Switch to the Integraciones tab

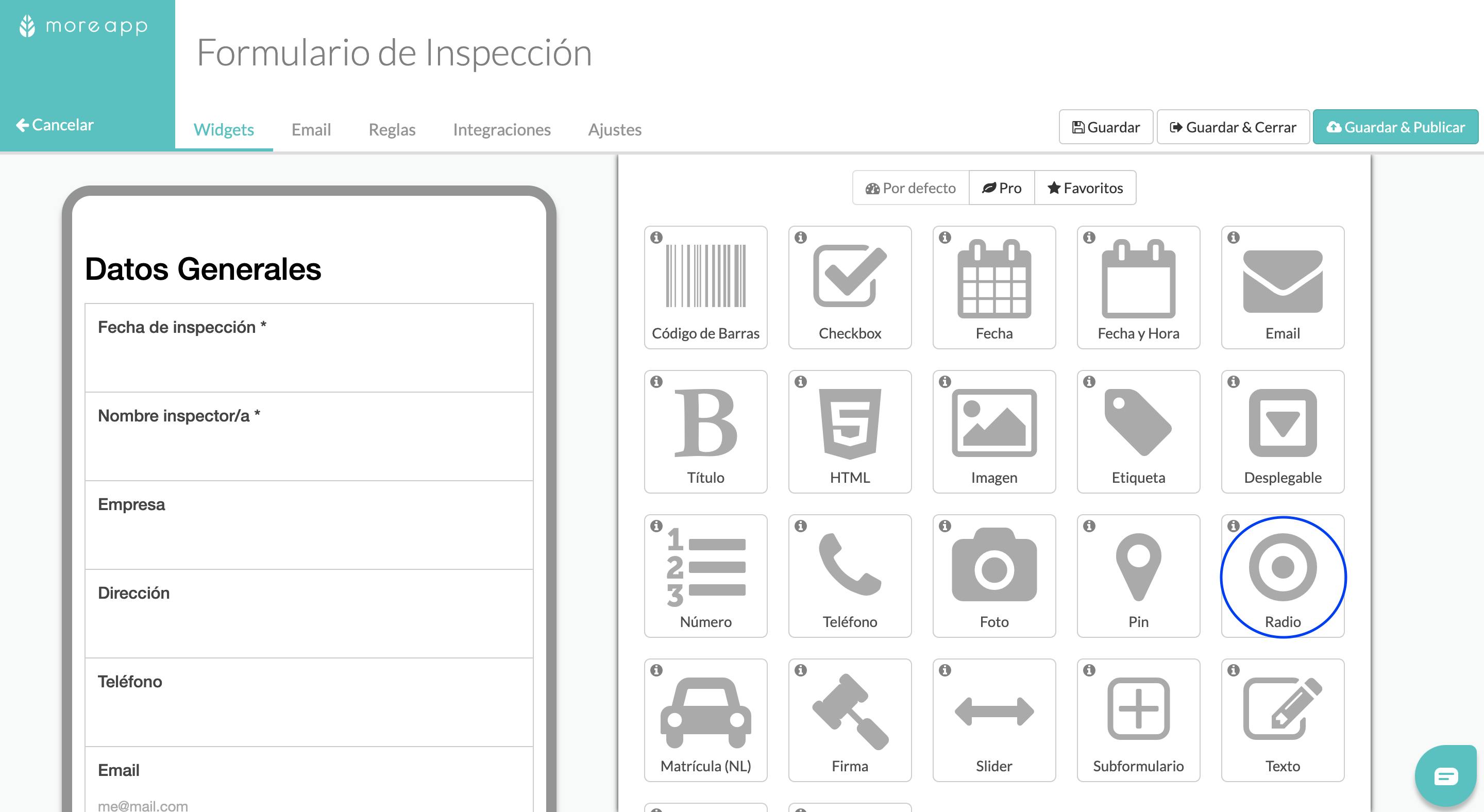(502, 129)
